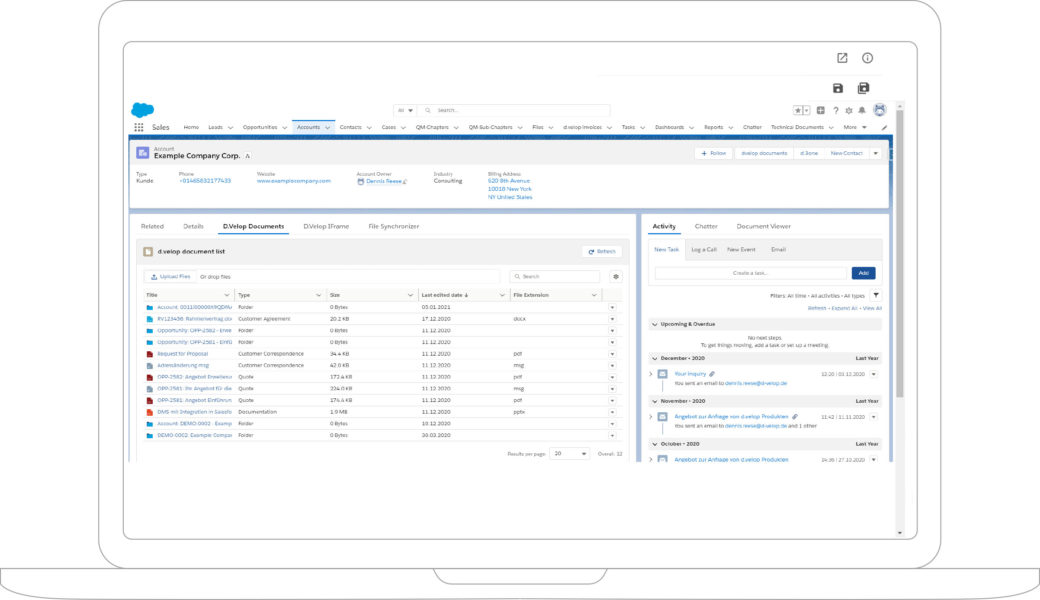Screen dimensions: 1040x600
Task: Click the single save disk icon
Action: [x=838, y=88]
